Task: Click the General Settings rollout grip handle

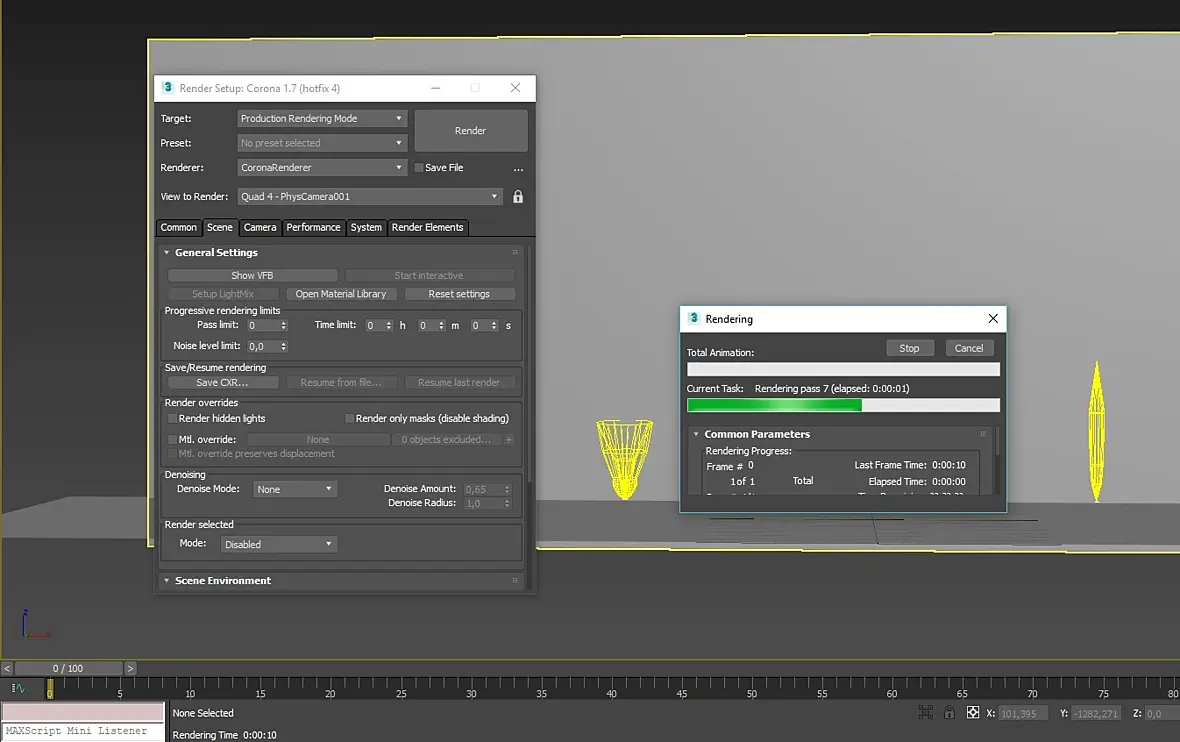Action: 515,252
